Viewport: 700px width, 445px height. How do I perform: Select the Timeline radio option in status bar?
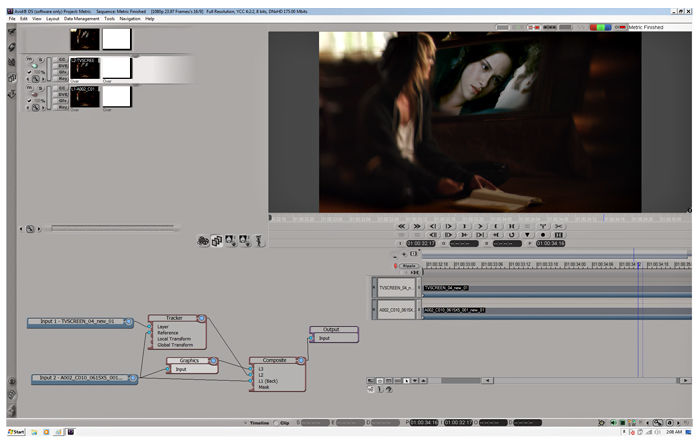pos(256,423)
